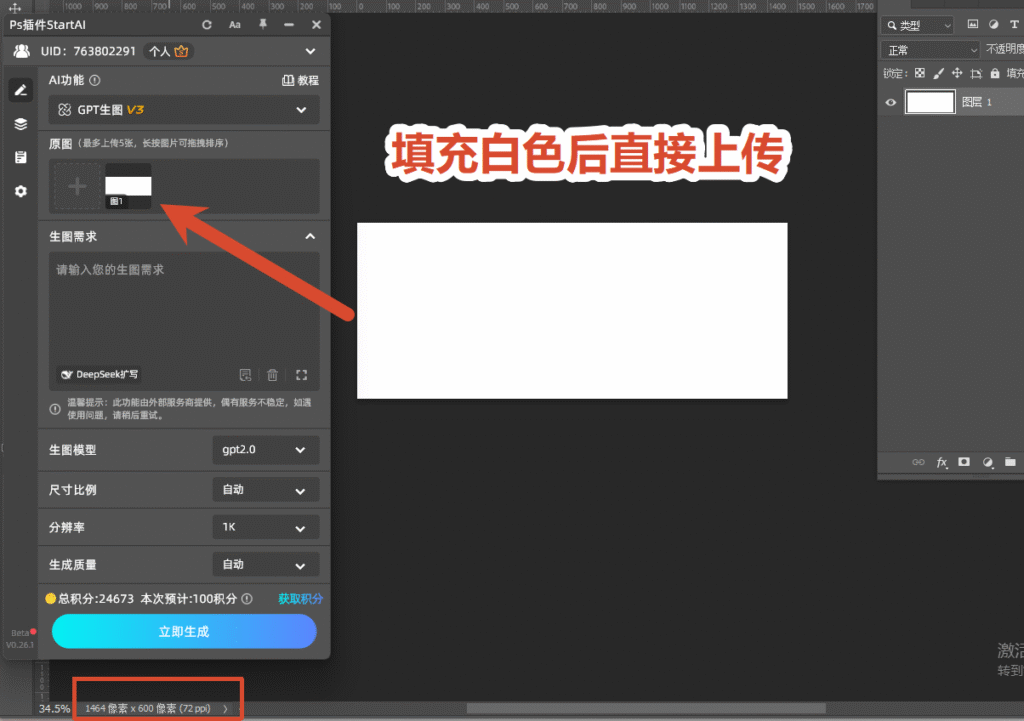Toggle lock all padlock icon
The width and height of the screenshot is (1024, 721).
click(x=995, y=73)
